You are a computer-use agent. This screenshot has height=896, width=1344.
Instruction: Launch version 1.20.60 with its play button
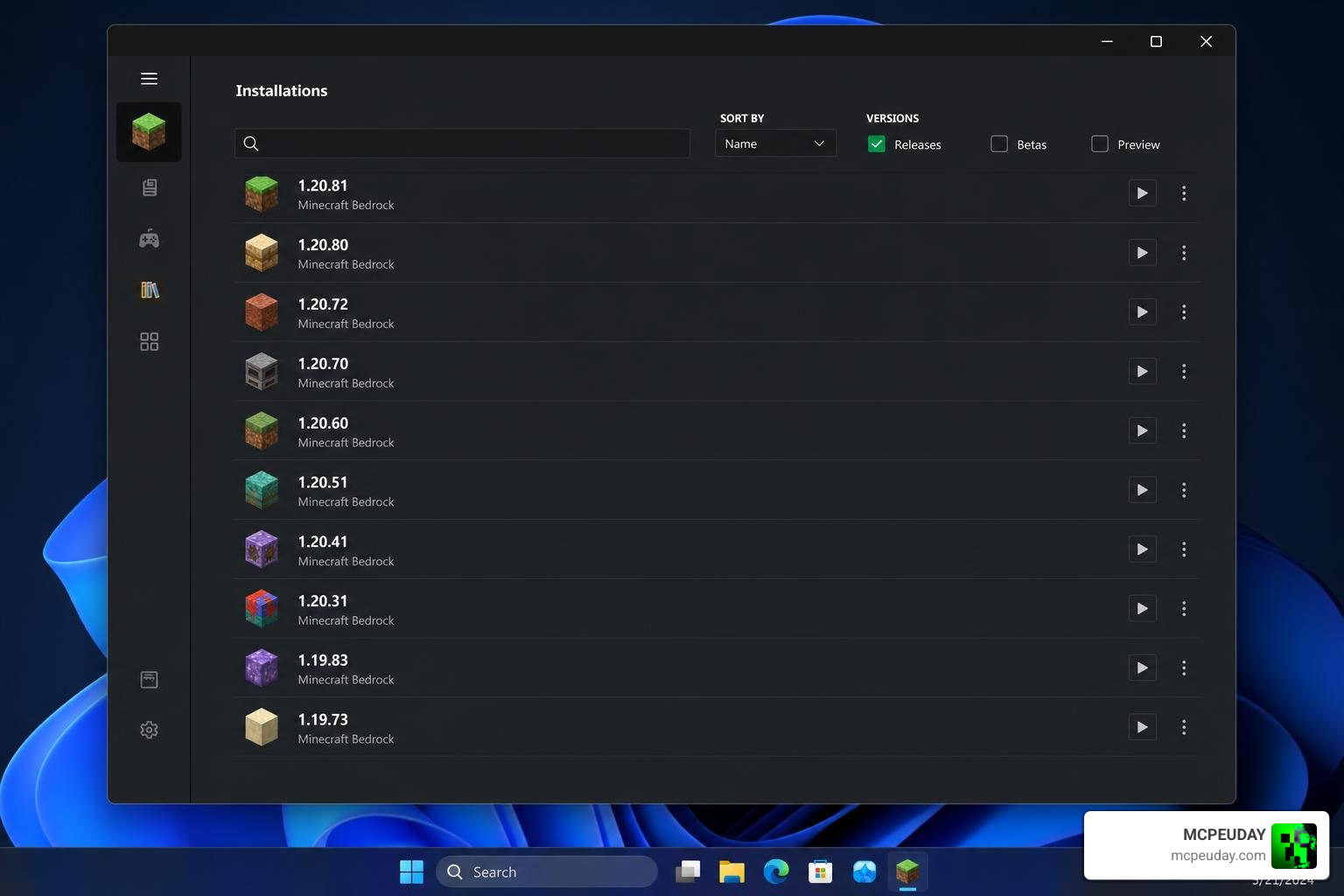(x=1143, y=430)
